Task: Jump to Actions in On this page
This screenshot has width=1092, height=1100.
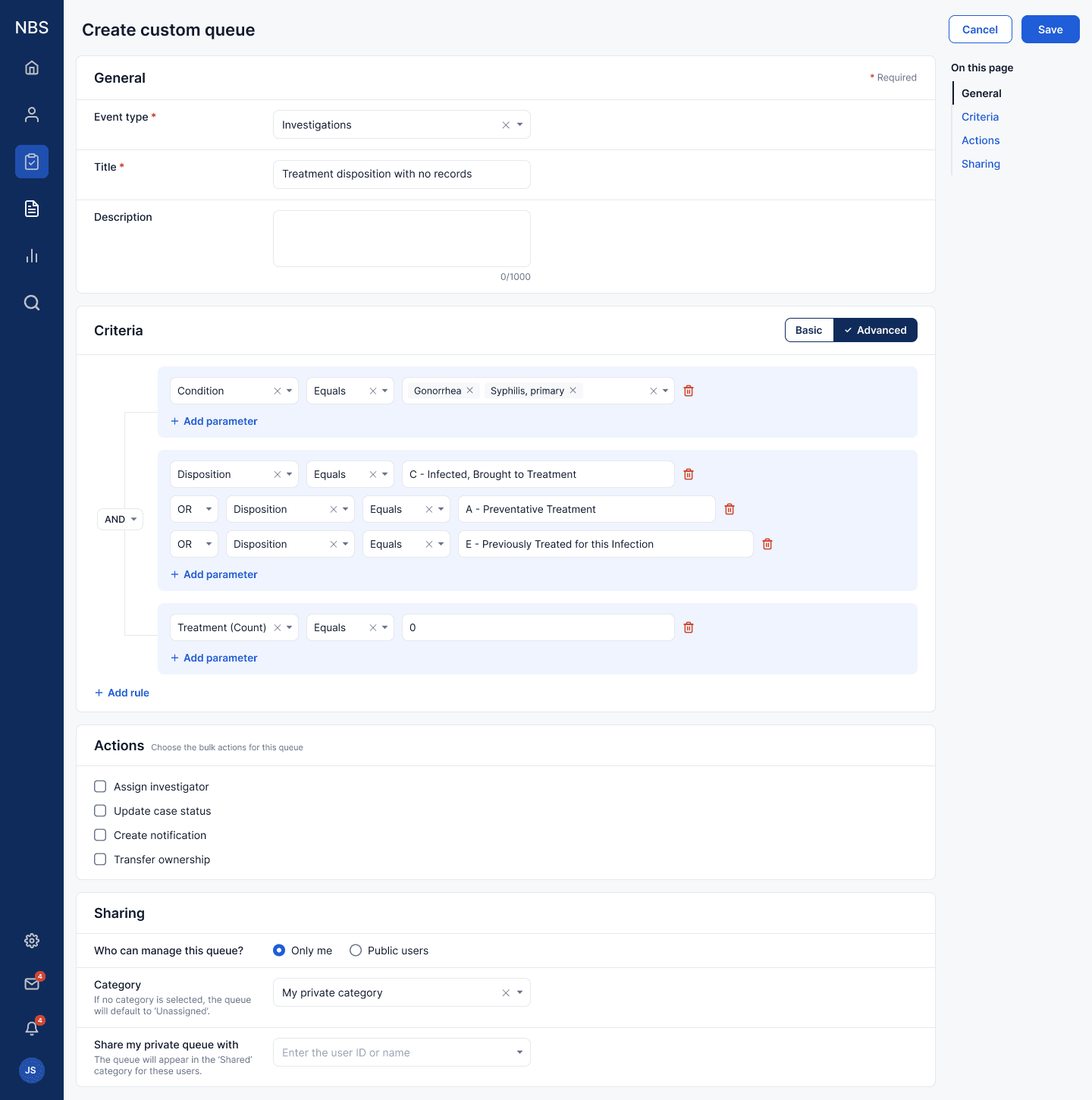Action: click(x=981, y=140)
